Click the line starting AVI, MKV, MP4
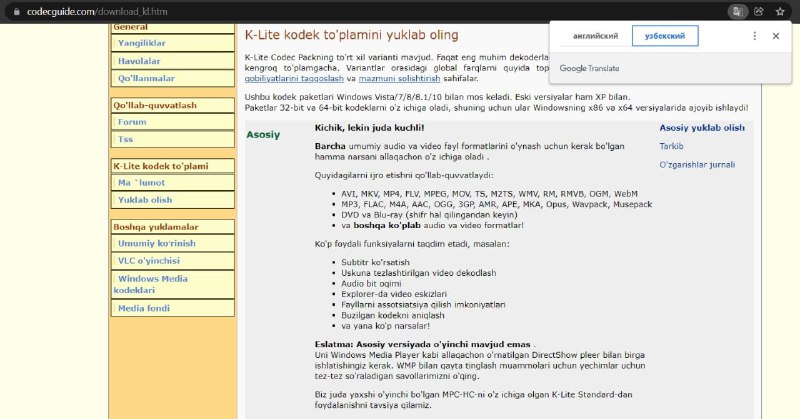Viewport: 800px width, 419px height. pos(489,194)
